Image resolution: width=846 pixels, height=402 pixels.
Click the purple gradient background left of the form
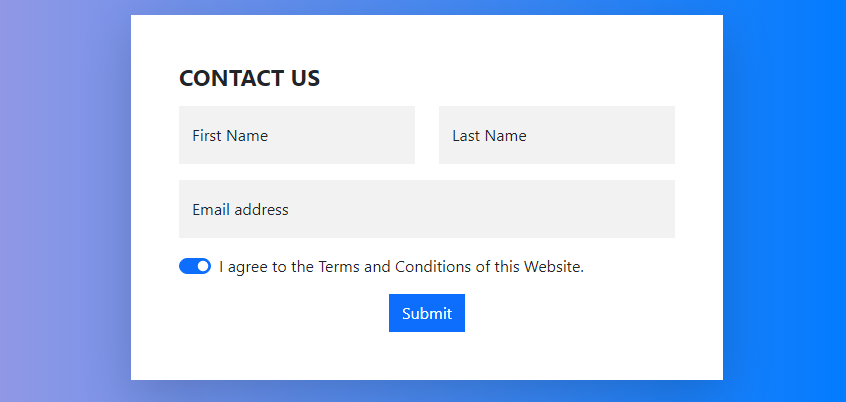pyautogui.click(x=65, y=201)
